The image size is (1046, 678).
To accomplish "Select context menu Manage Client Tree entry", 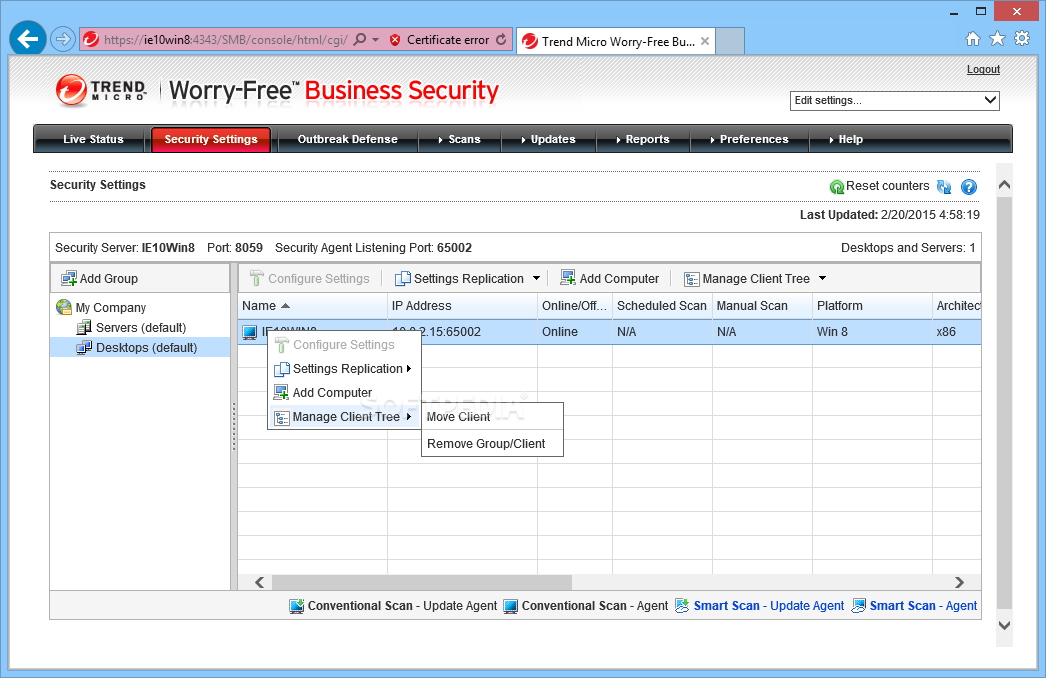I will coord(344,417).
